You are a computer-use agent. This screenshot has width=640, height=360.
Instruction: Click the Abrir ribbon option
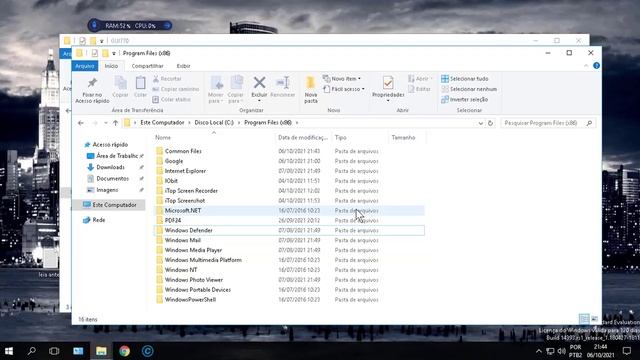click(420, 78)
